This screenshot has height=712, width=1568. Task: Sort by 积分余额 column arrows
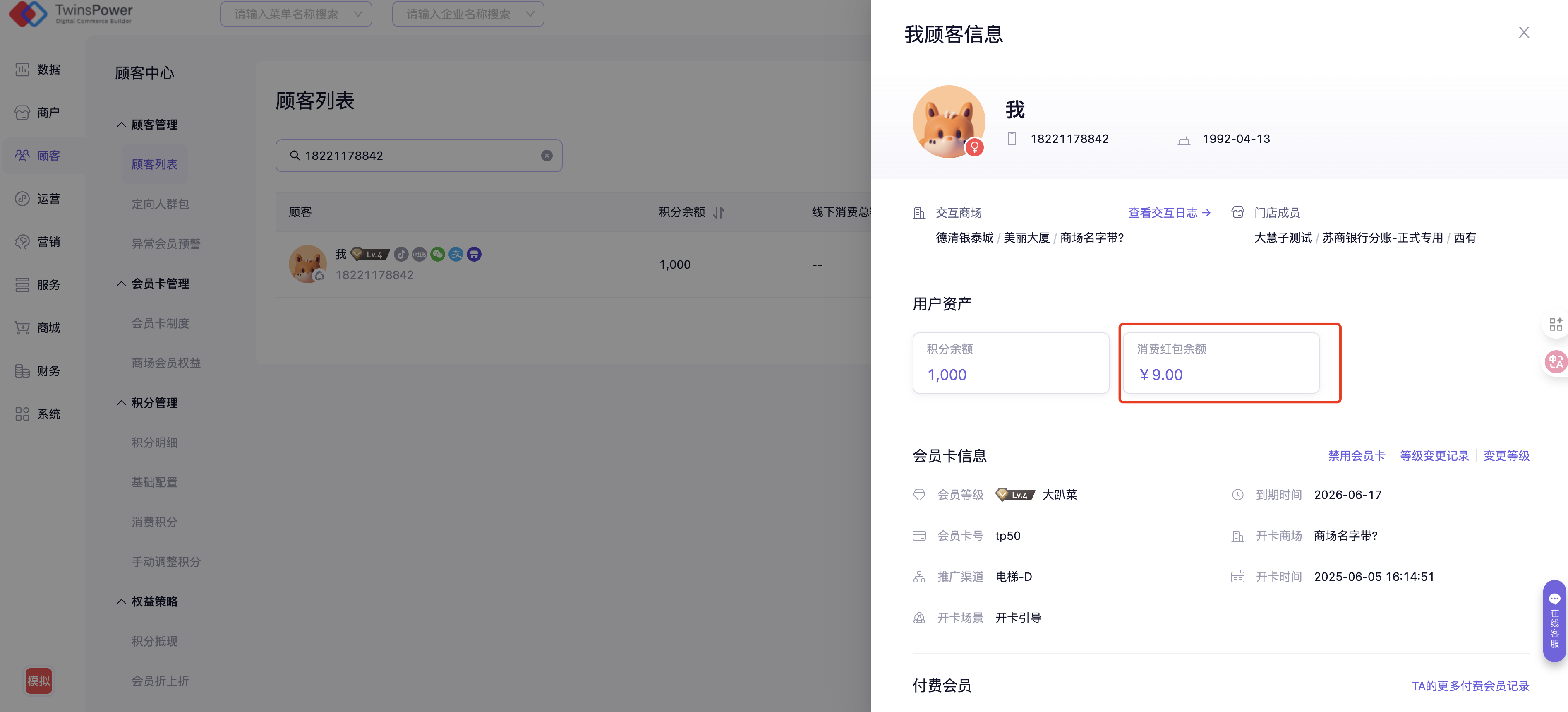pos(719,212)
